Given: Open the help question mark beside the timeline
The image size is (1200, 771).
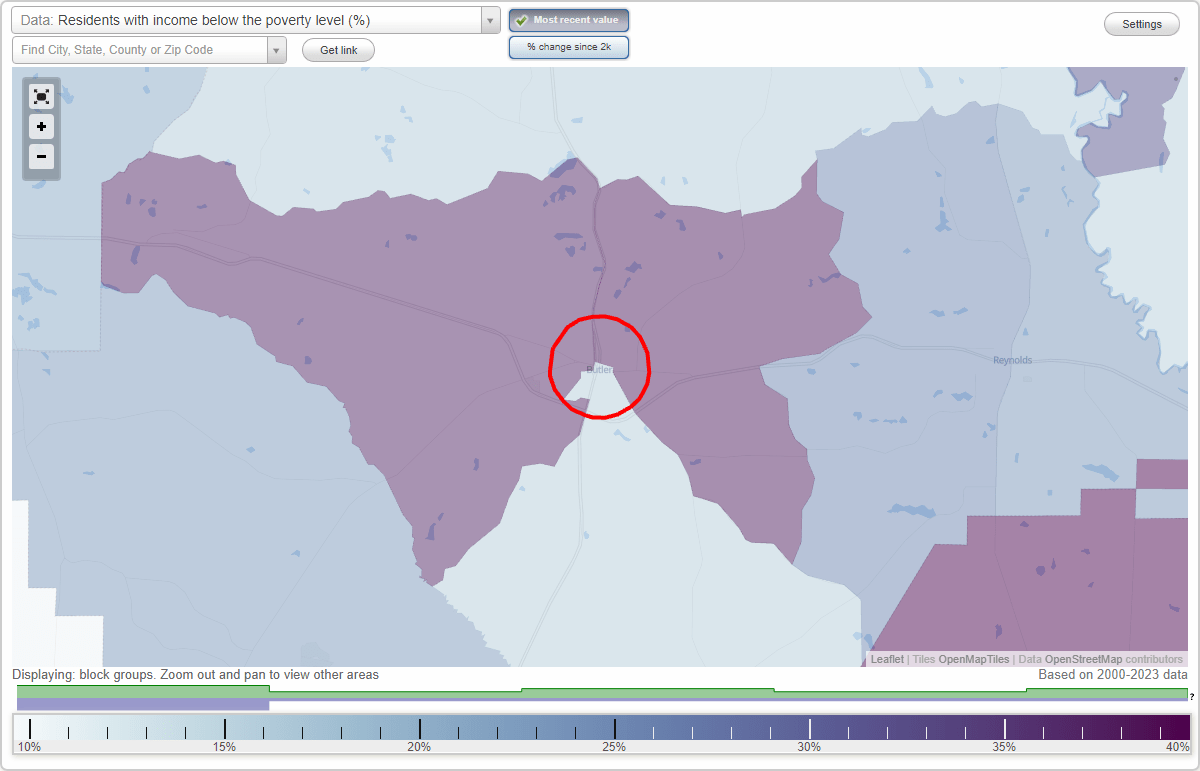Looking at the screenshot, I should pyautogui.click(x=1192, y=694).
